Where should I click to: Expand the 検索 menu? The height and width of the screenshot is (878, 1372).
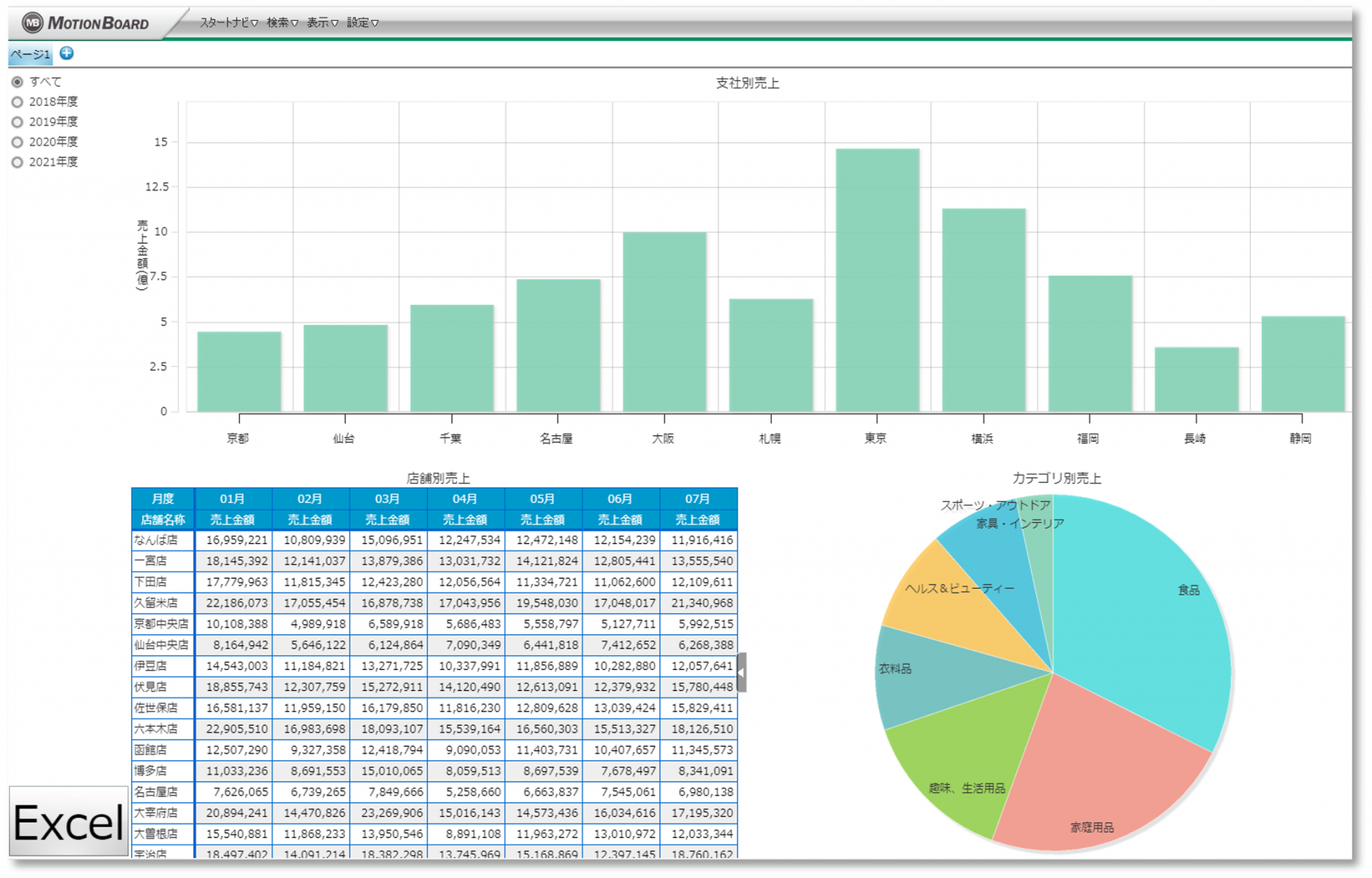[282, 23]
